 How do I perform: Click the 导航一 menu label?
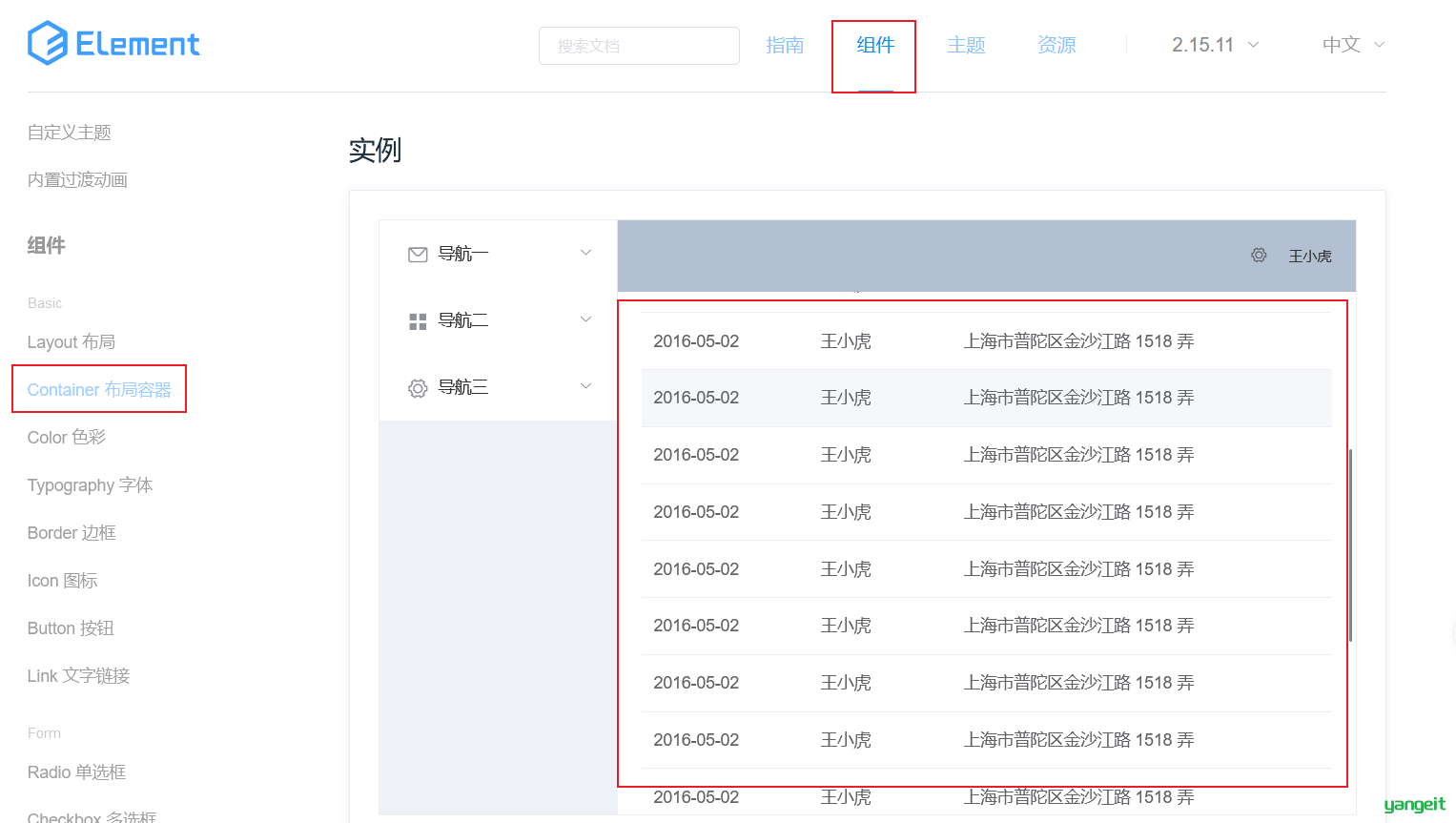coord(462,254)
